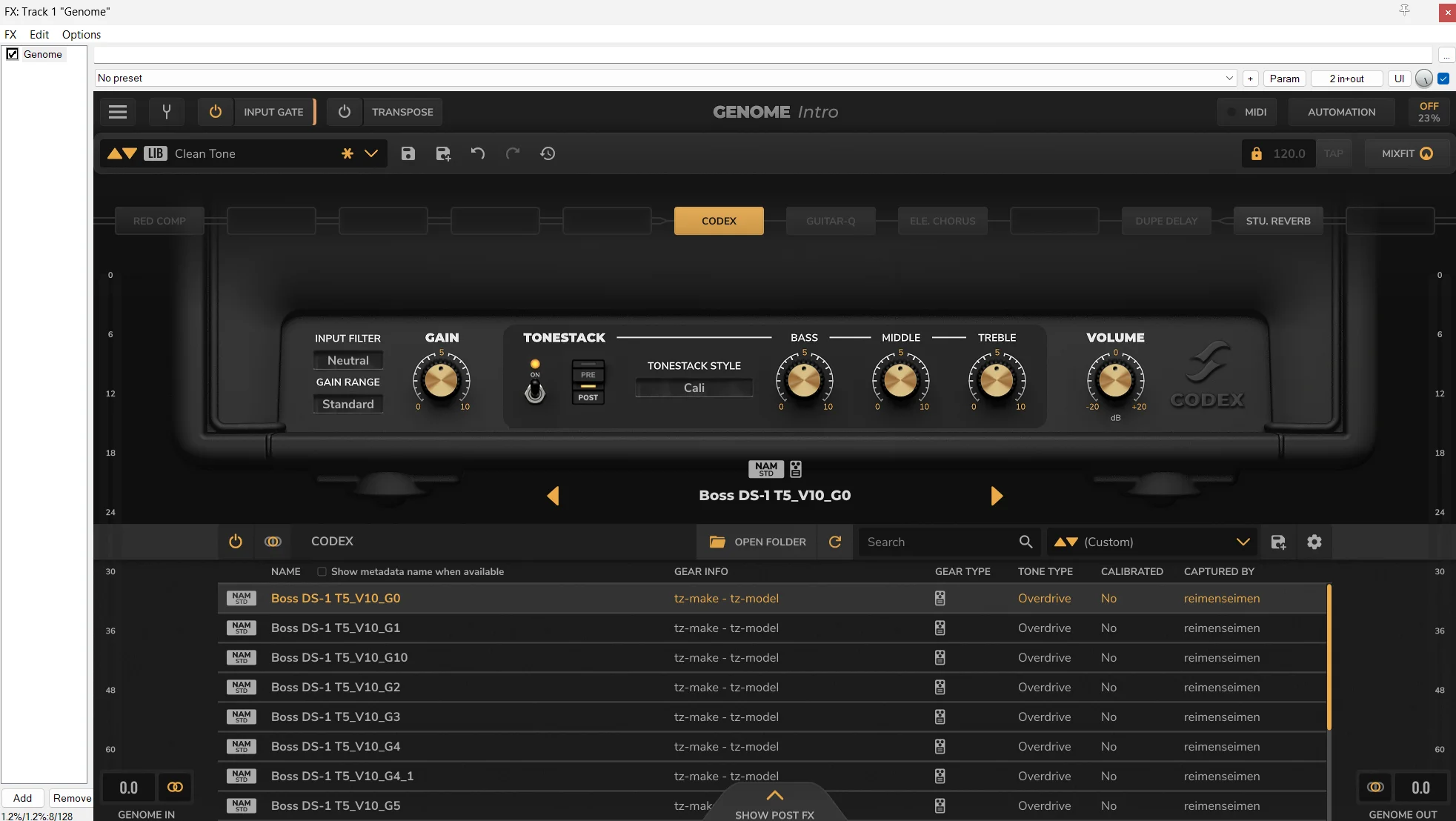The height and width of the screenshot is (821, 1456).
Task: Undo the last change
Action: tap(478, 153)
